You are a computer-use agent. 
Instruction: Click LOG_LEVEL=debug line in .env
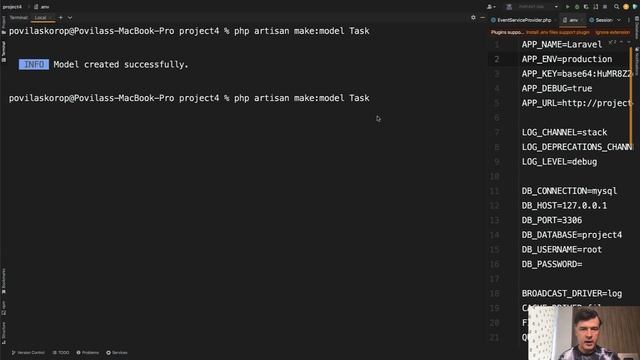coord(559,162)
